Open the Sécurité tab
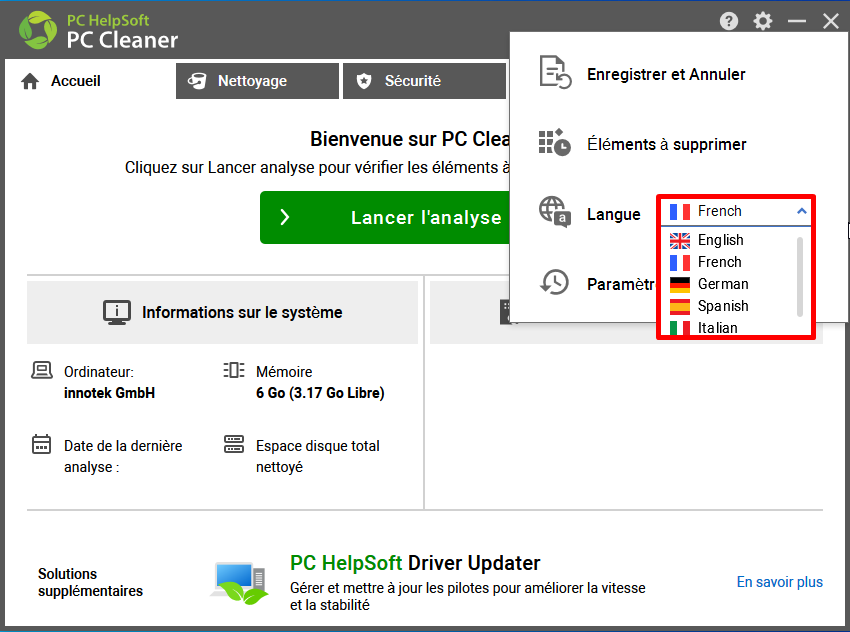The height and width of the screenshot is (632, 850). pyautogui.click(x=423, y=81)
